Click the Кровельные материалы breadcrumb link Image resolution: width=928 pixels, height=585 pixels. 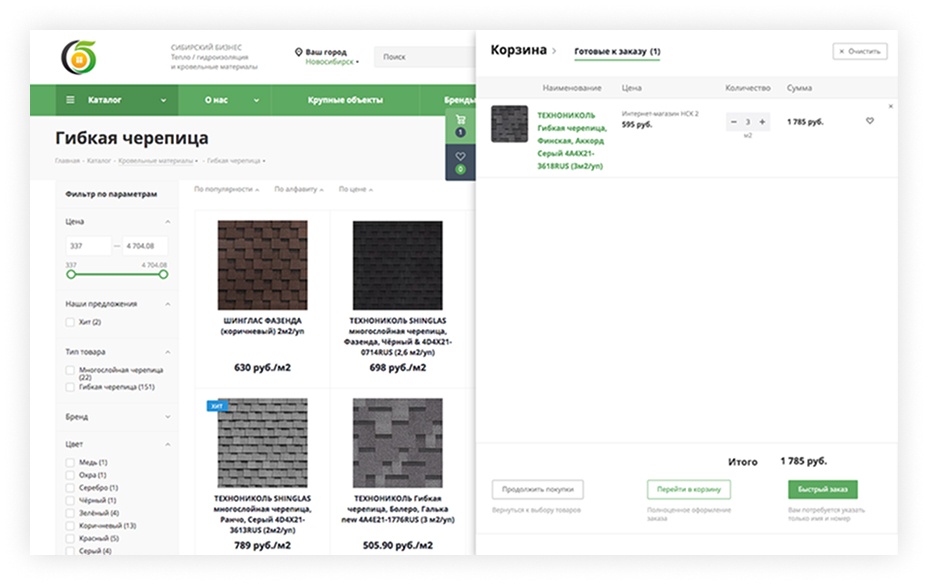(155, 160)
